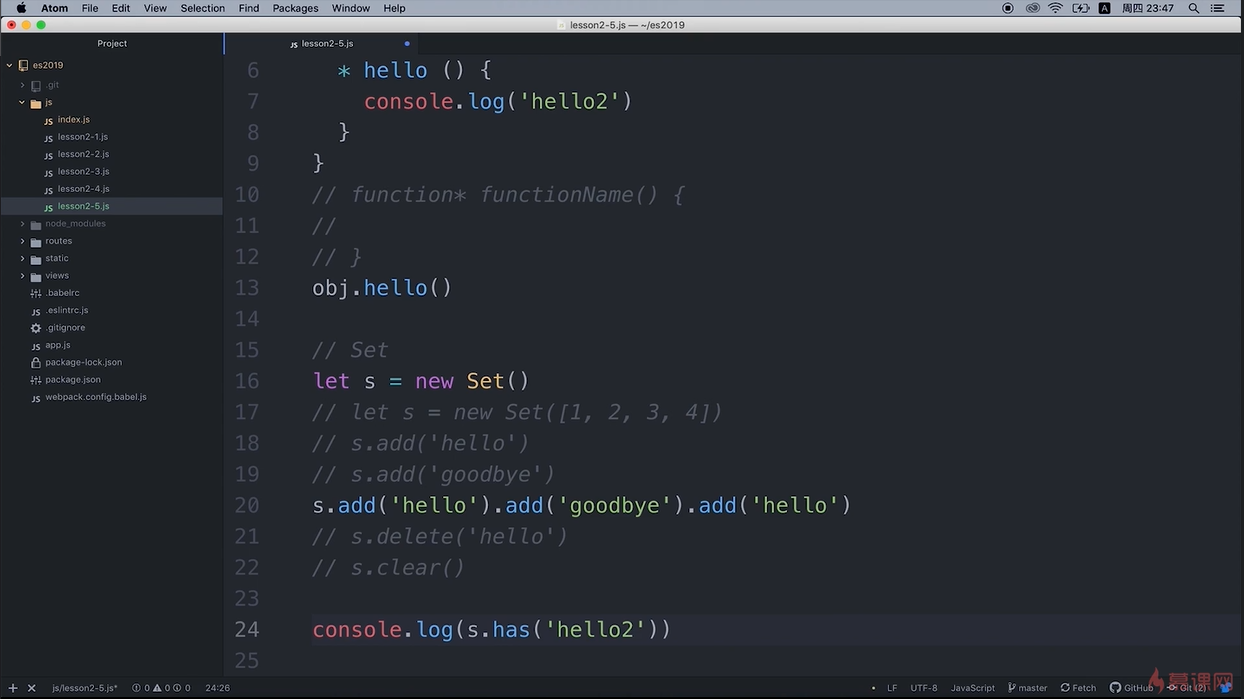1244x699 pixels.
Task: Click the obj.hello() code line
Action: [382, 288]
